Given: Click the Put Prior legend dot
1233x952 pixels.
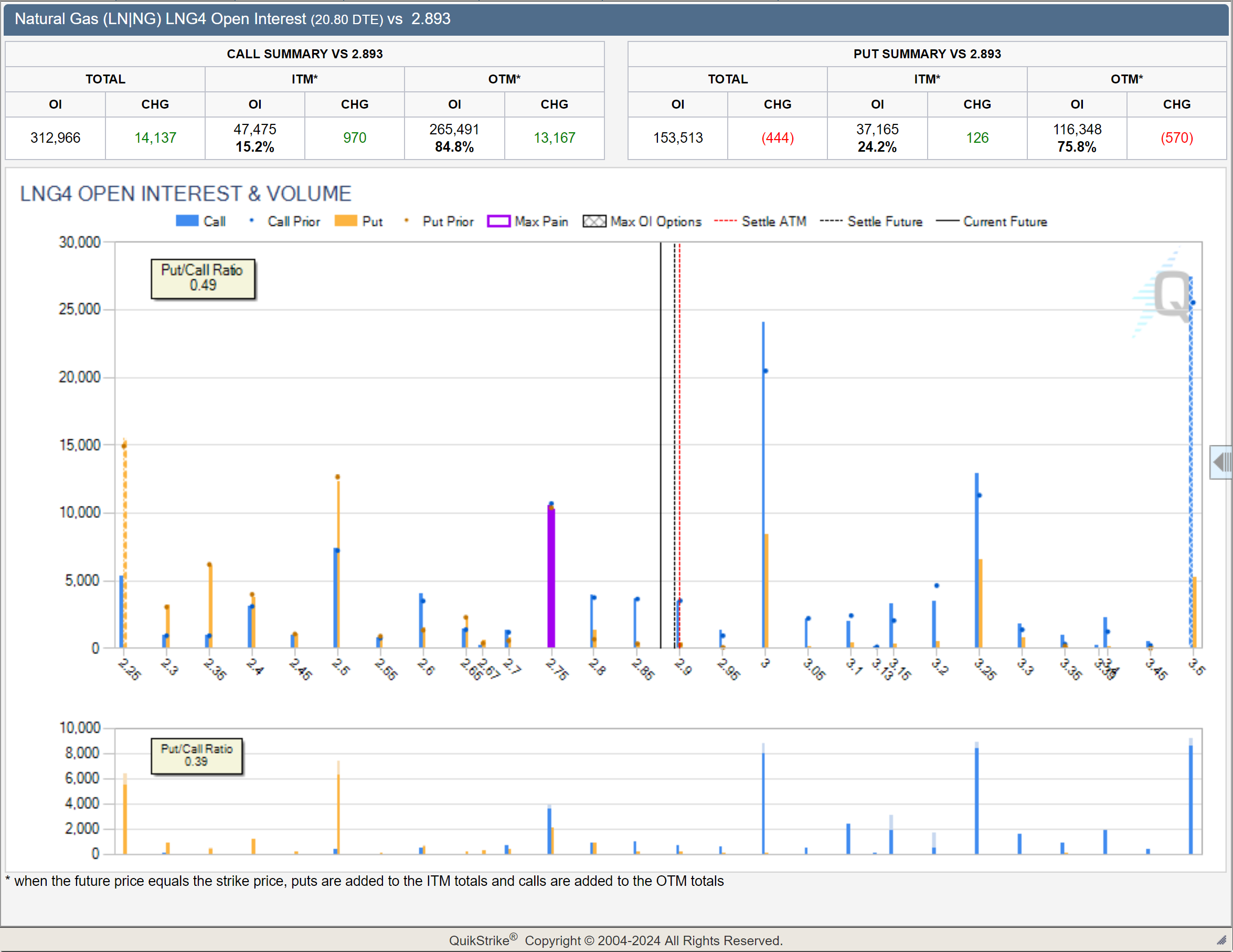Looking at the screenshot, I should (407, 221).
